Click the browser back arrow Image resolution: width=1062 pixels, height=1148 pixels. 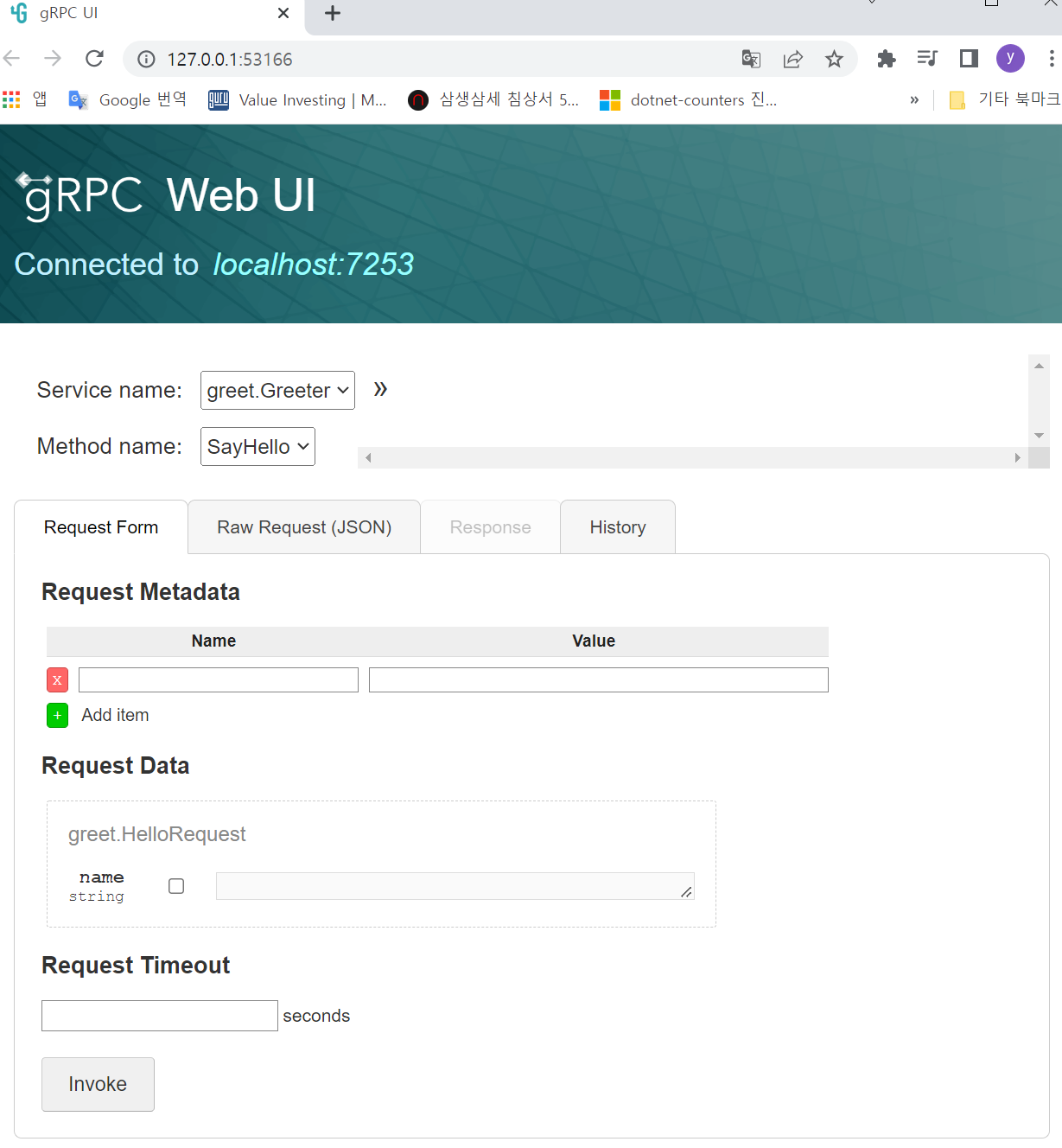click(x=12, y=59)
